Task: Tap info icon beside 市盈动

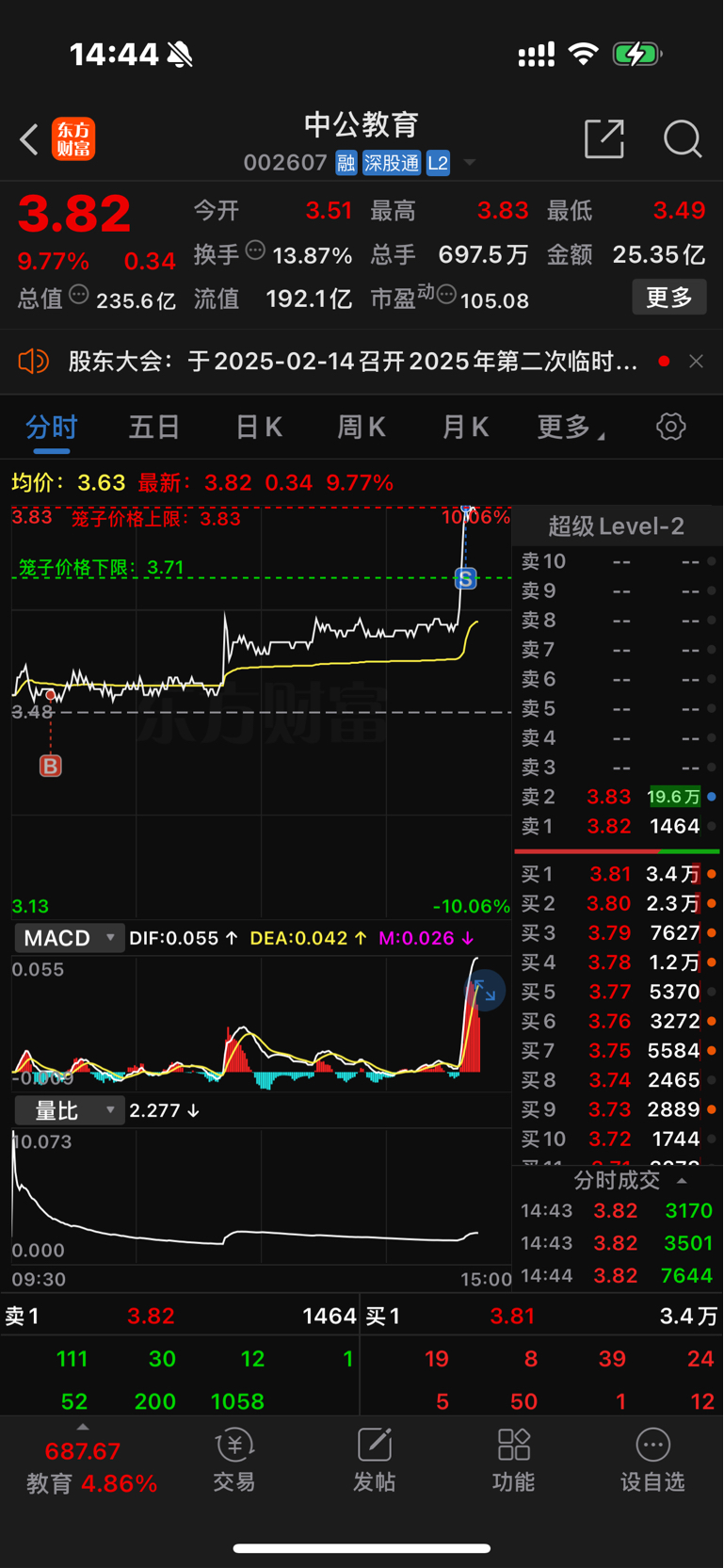Action: (x=446, y=296)
